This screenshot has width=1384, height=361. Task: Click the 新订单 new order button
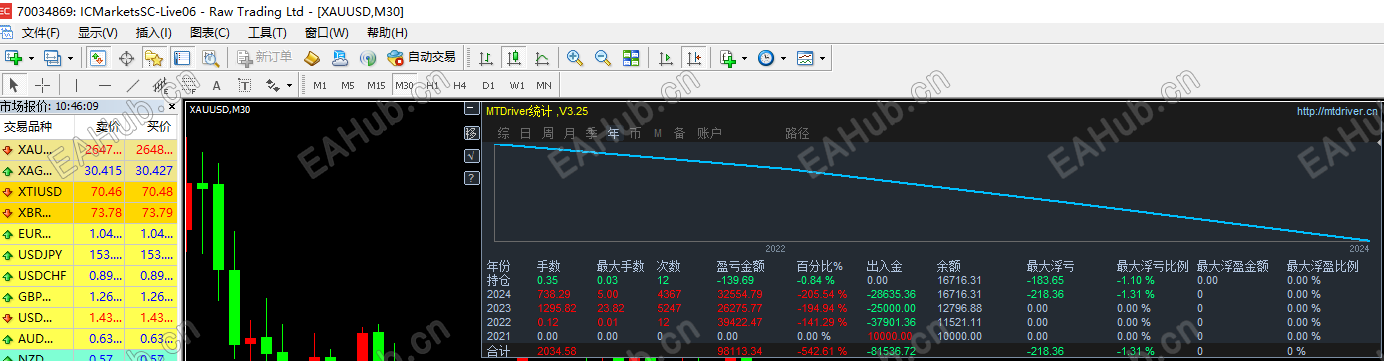(x=265, y=57)
